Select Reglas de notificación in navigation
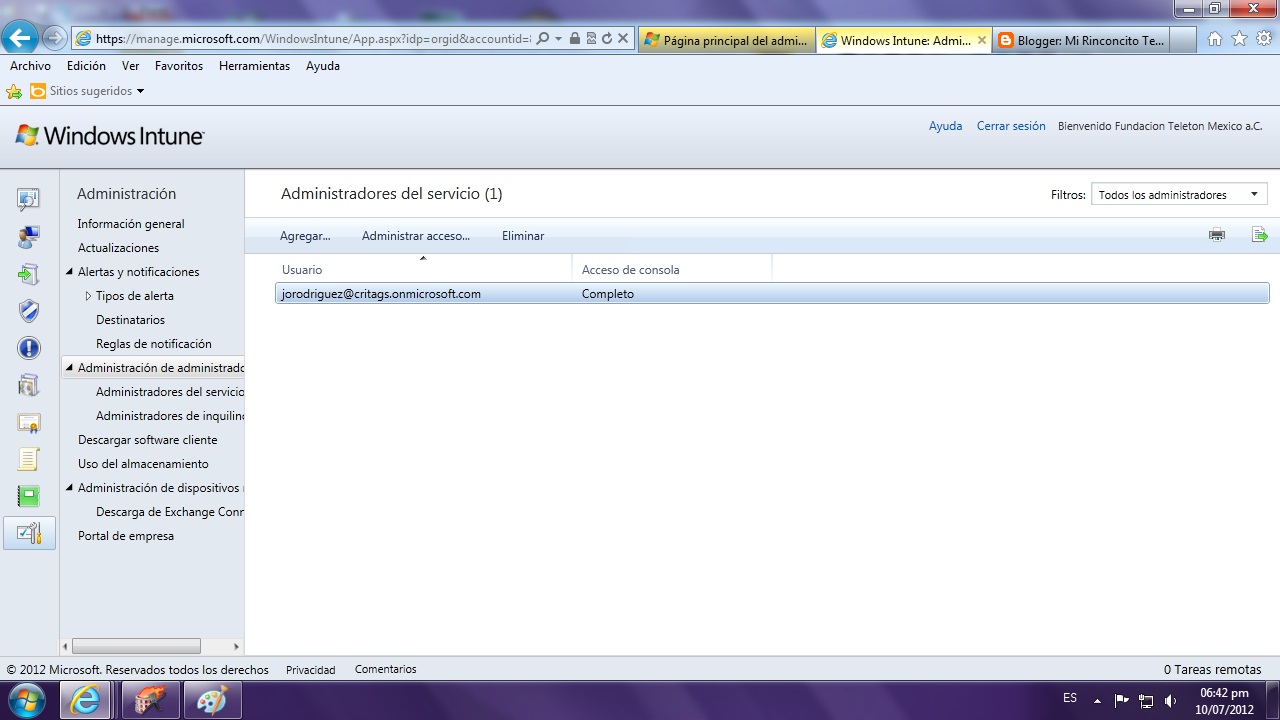Viewport: 1280px width, 720px height. click(154, 344)
